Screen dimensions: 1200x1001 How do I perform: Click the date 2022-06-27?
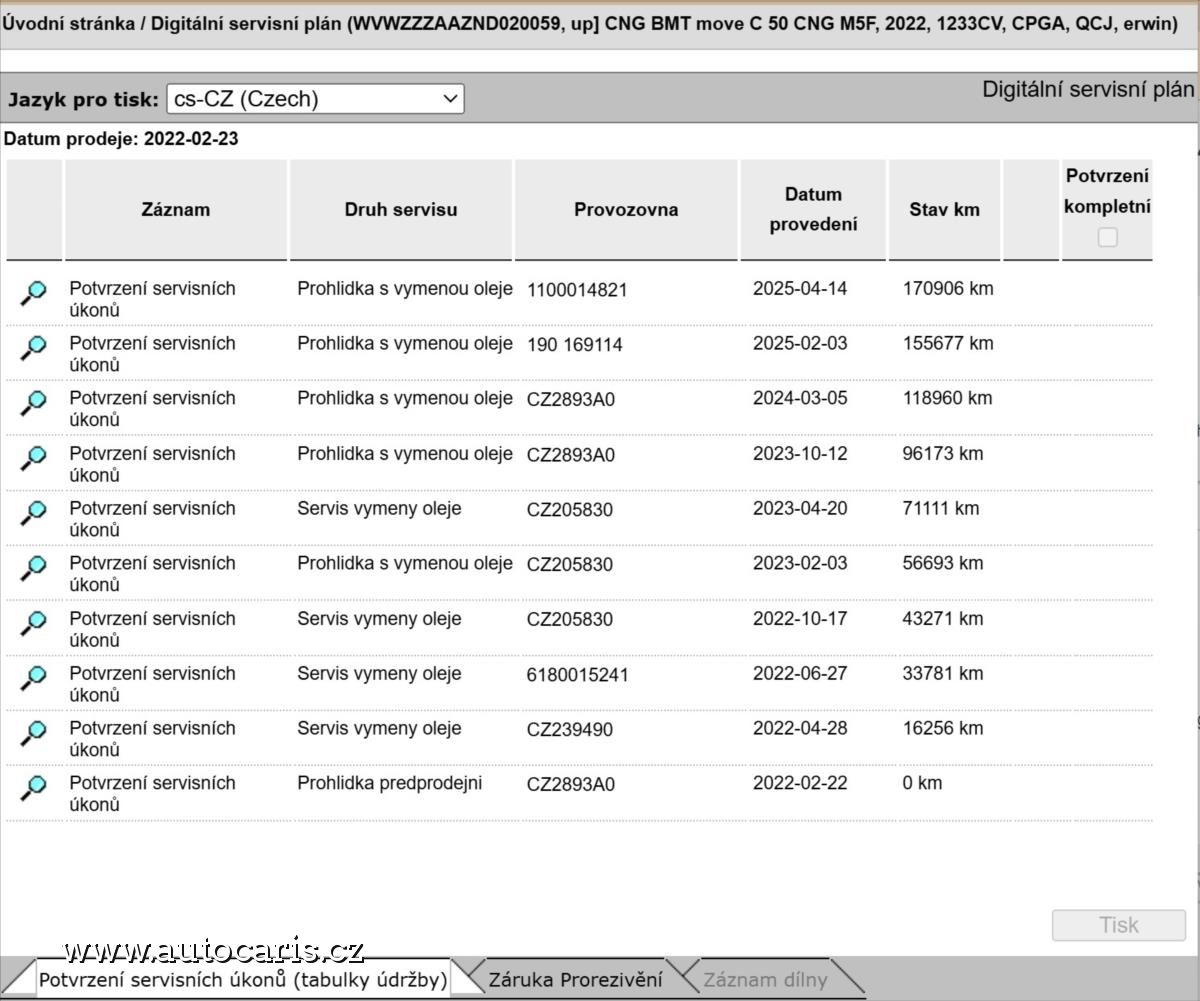pyautogui.click(x=800, y=673)
